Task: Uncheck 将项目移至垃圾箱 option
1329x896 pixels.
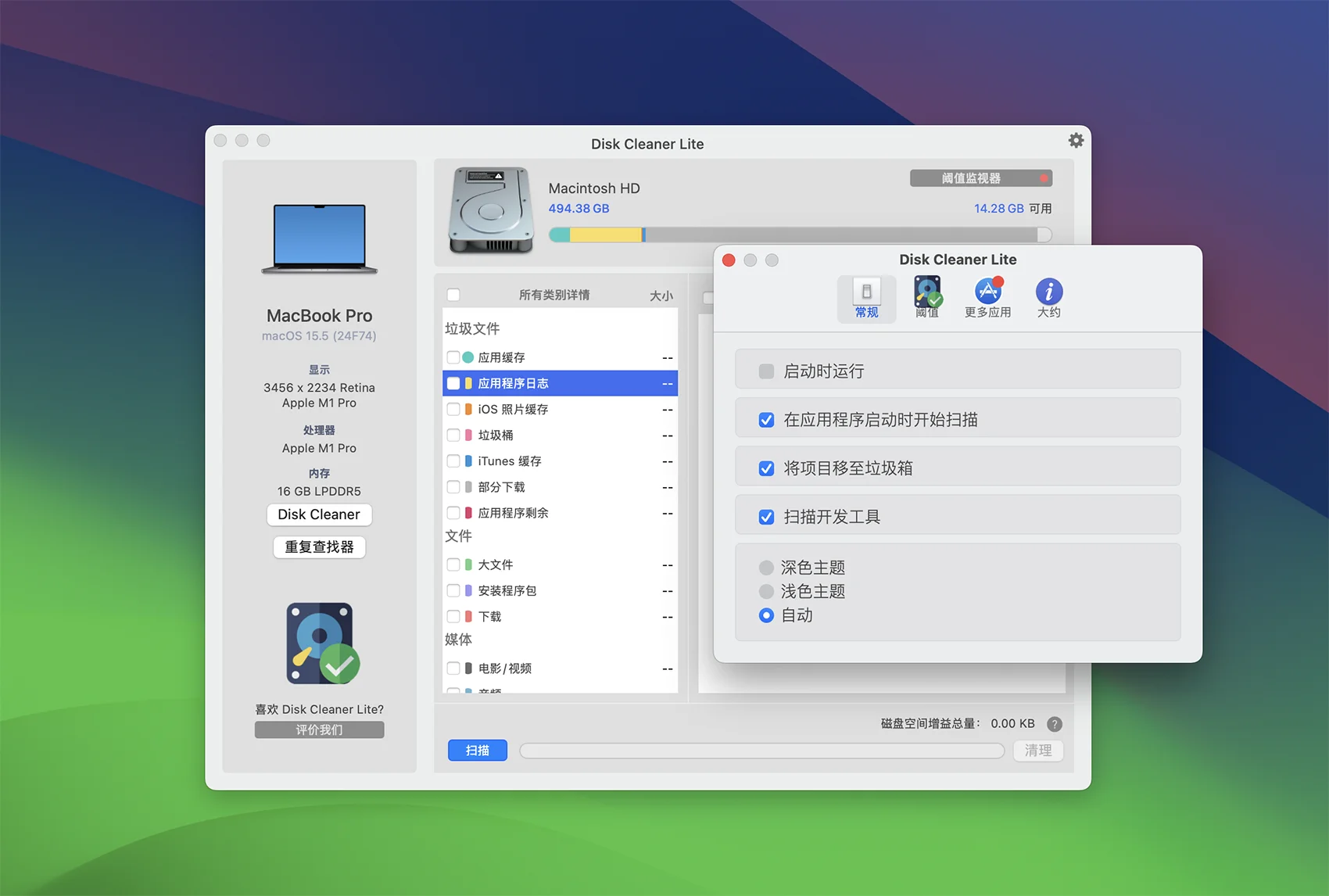Action: (x=766, y=468)
